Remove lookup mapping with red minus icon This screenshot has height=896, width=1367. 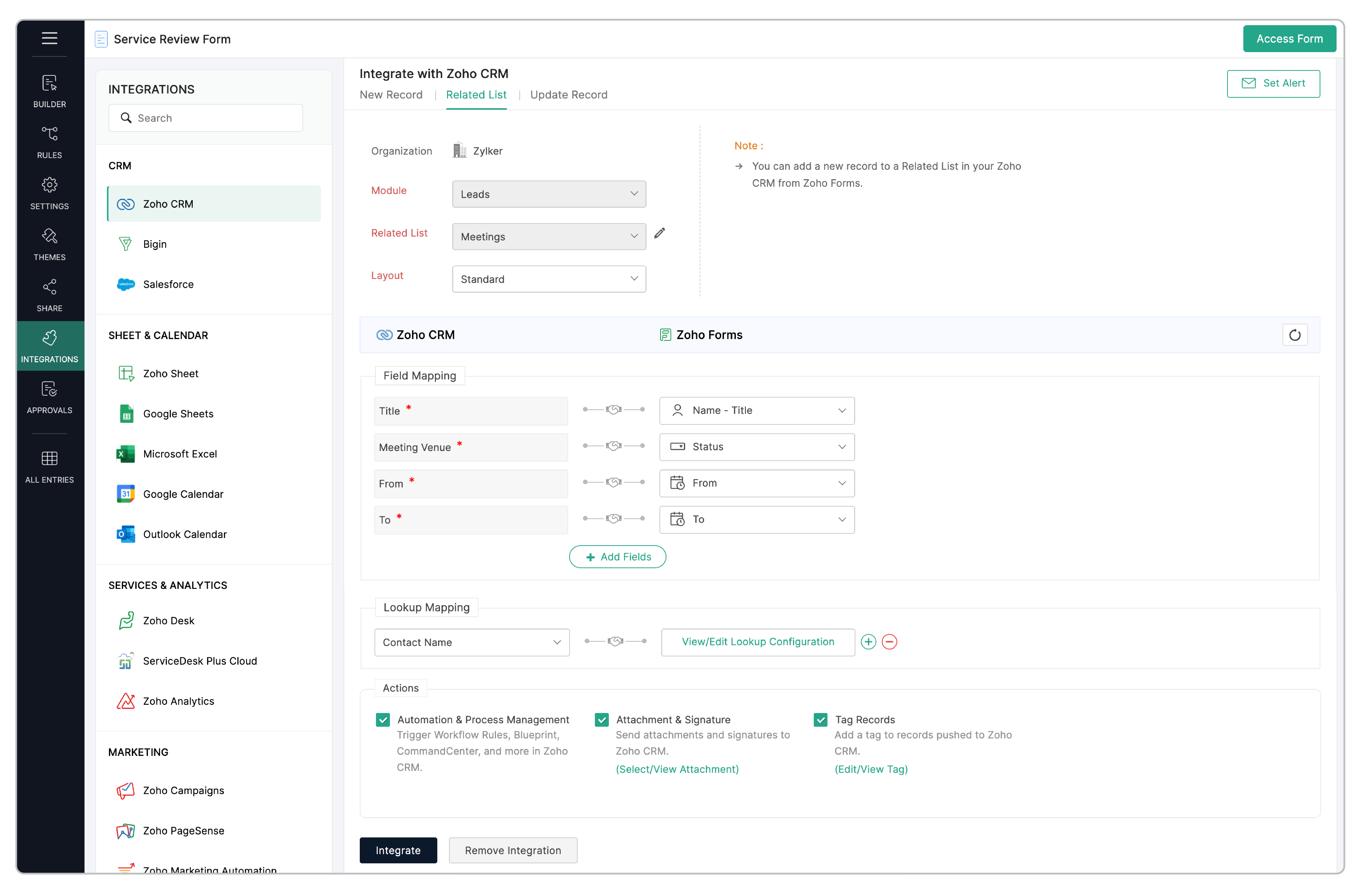889,641
